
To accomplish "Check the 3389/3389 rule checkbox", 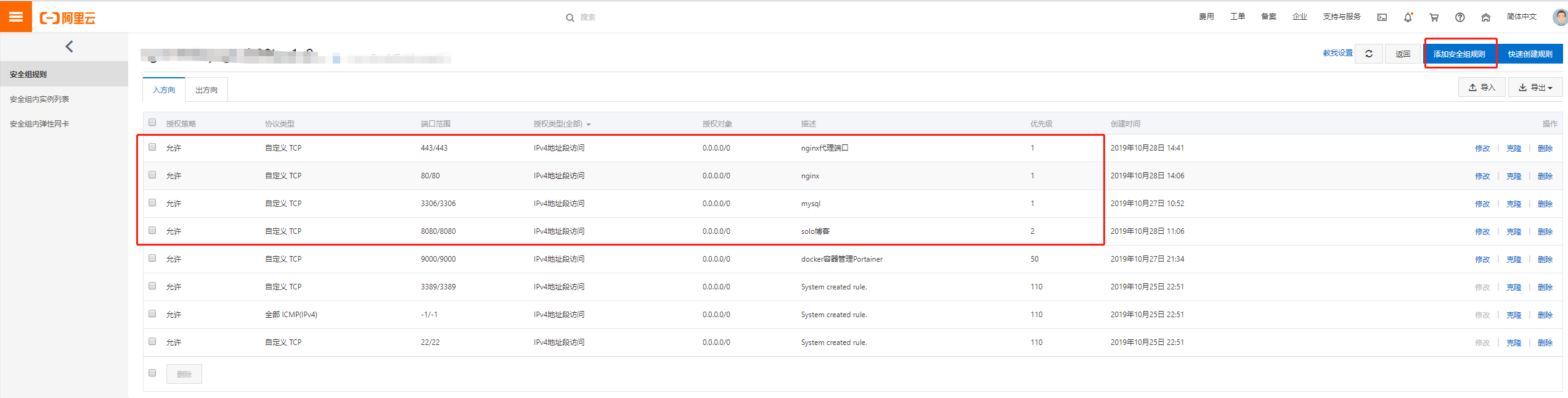I will 152,286.
